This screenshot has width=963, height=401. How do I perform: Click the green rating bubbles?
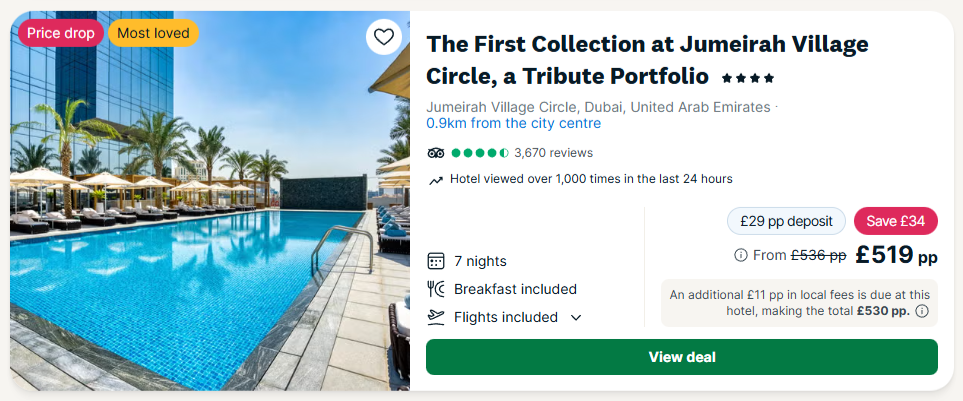point(480,153)
